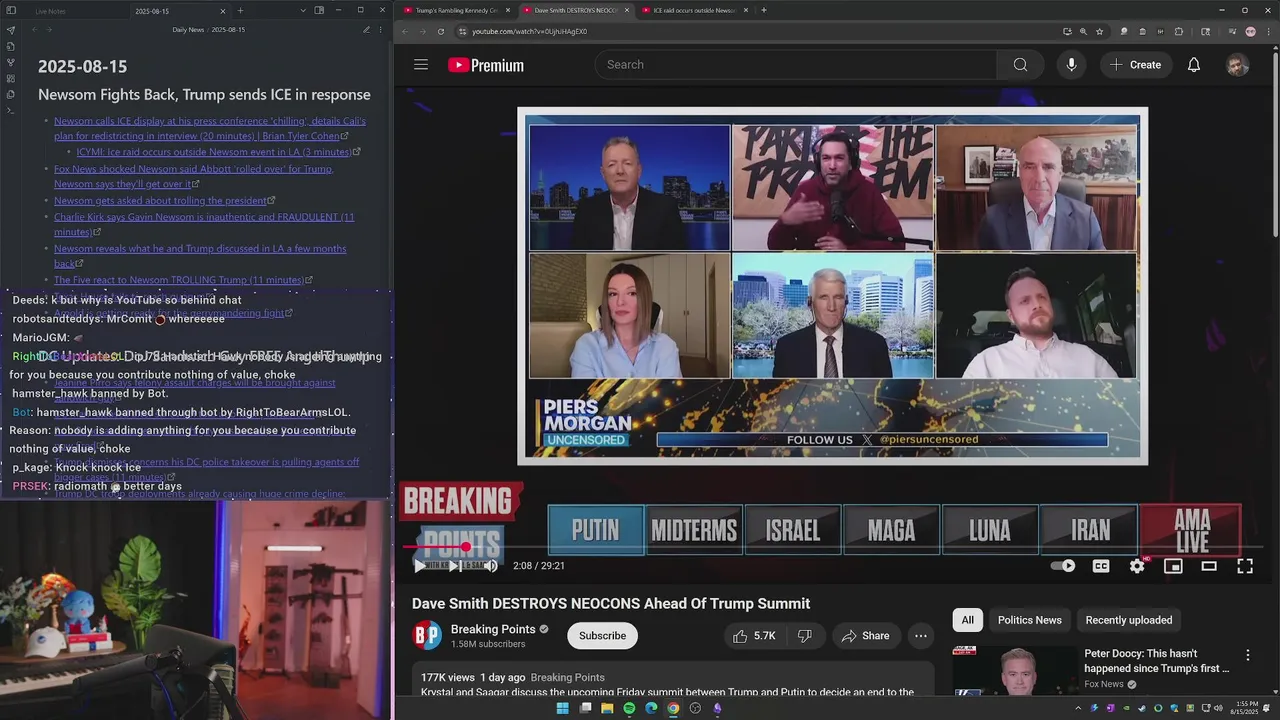Switch to theater mode

coord(1209,566)
